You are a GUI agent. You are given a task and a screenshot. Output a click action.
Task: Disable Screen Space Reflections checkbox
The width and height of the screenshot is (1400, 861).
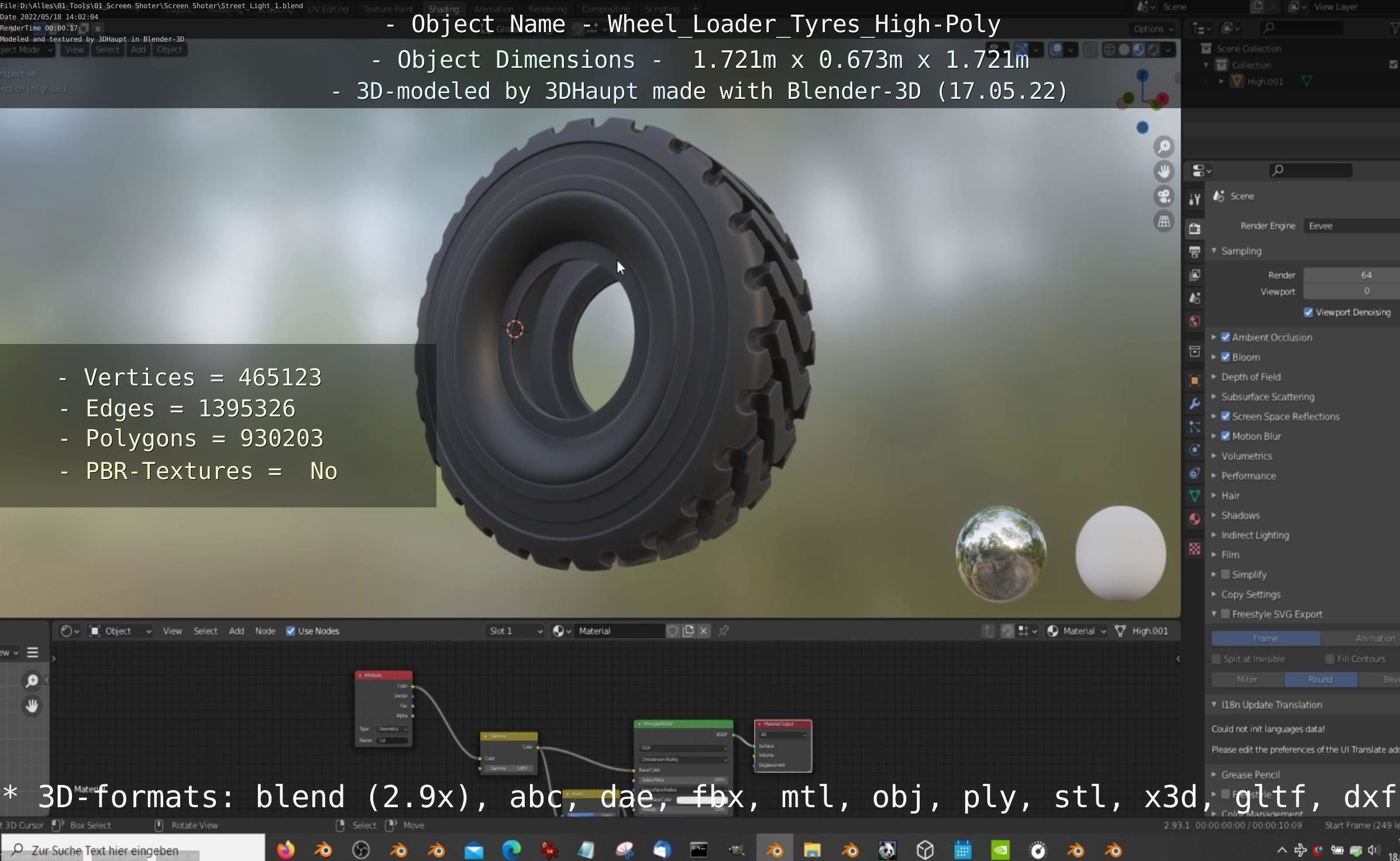(1226, 416)
